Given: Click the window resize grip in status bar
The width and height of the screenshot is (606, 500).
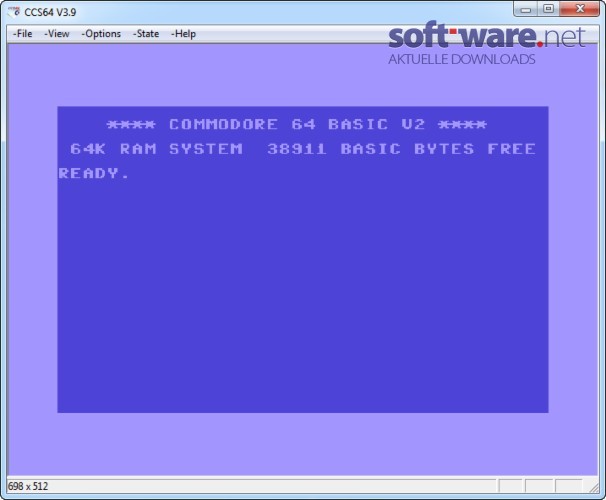Looking at the screenshot, I should (594, 488).
